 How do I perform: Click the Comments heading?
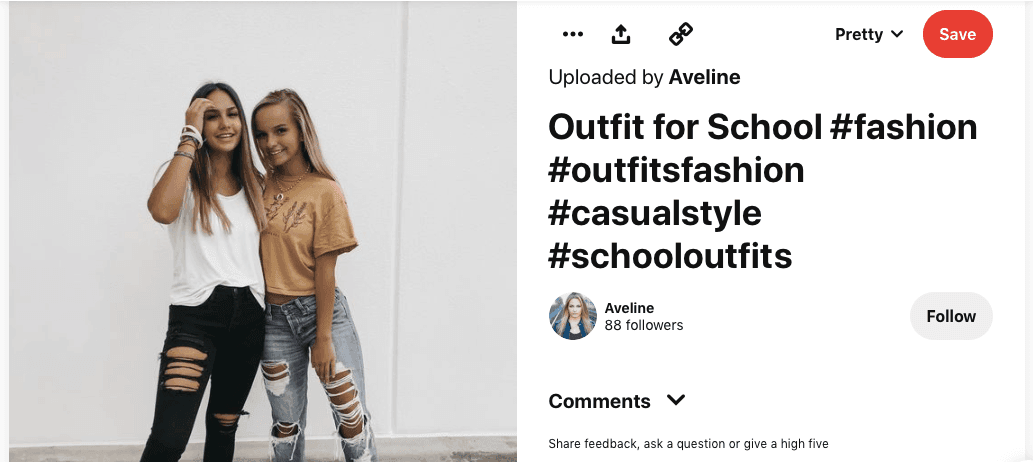(x=599, y=401)
